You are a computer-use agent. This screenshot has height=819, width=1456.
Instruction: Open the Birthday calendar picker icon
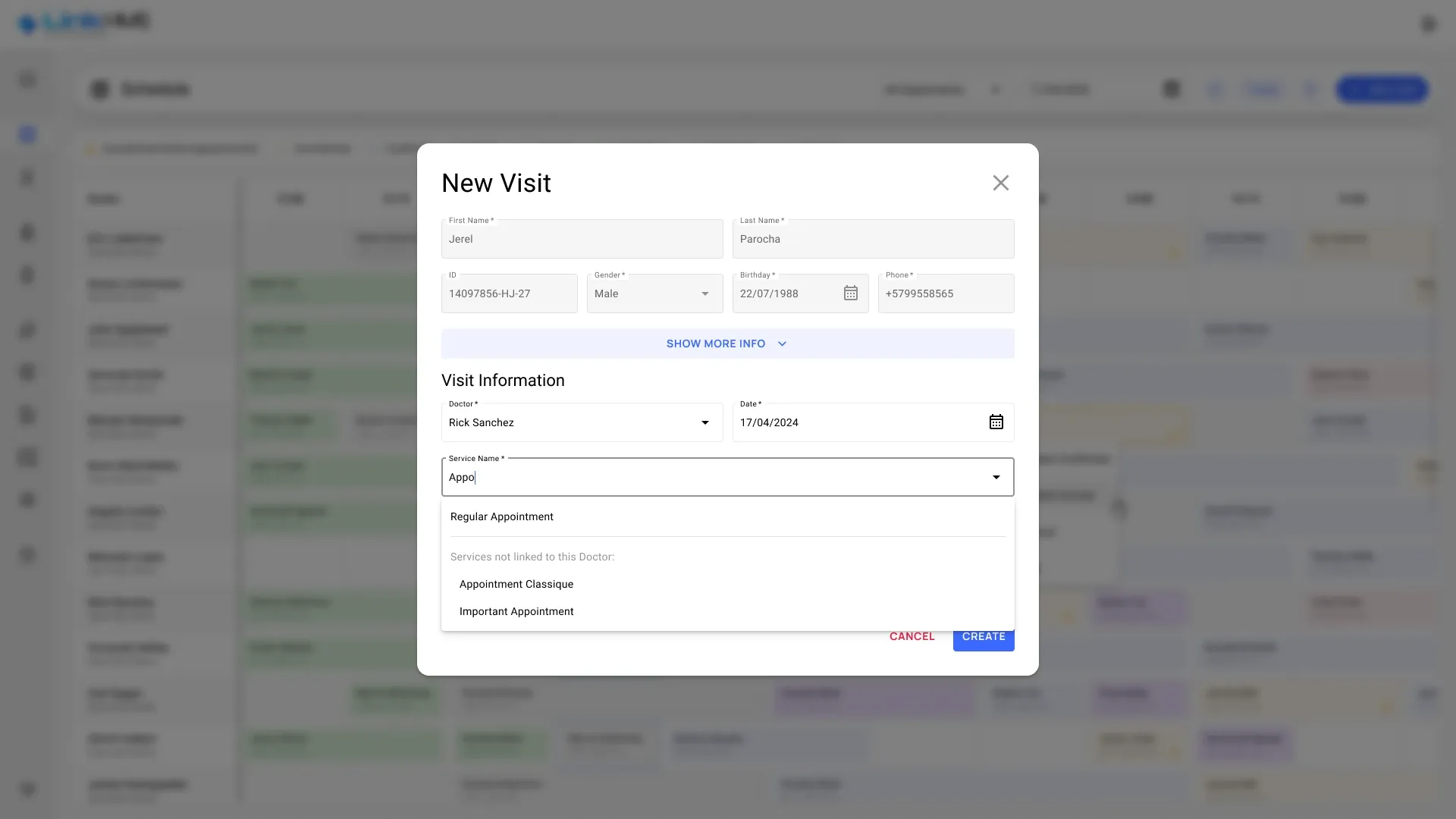pyautogui.click(x=851, y=293)
